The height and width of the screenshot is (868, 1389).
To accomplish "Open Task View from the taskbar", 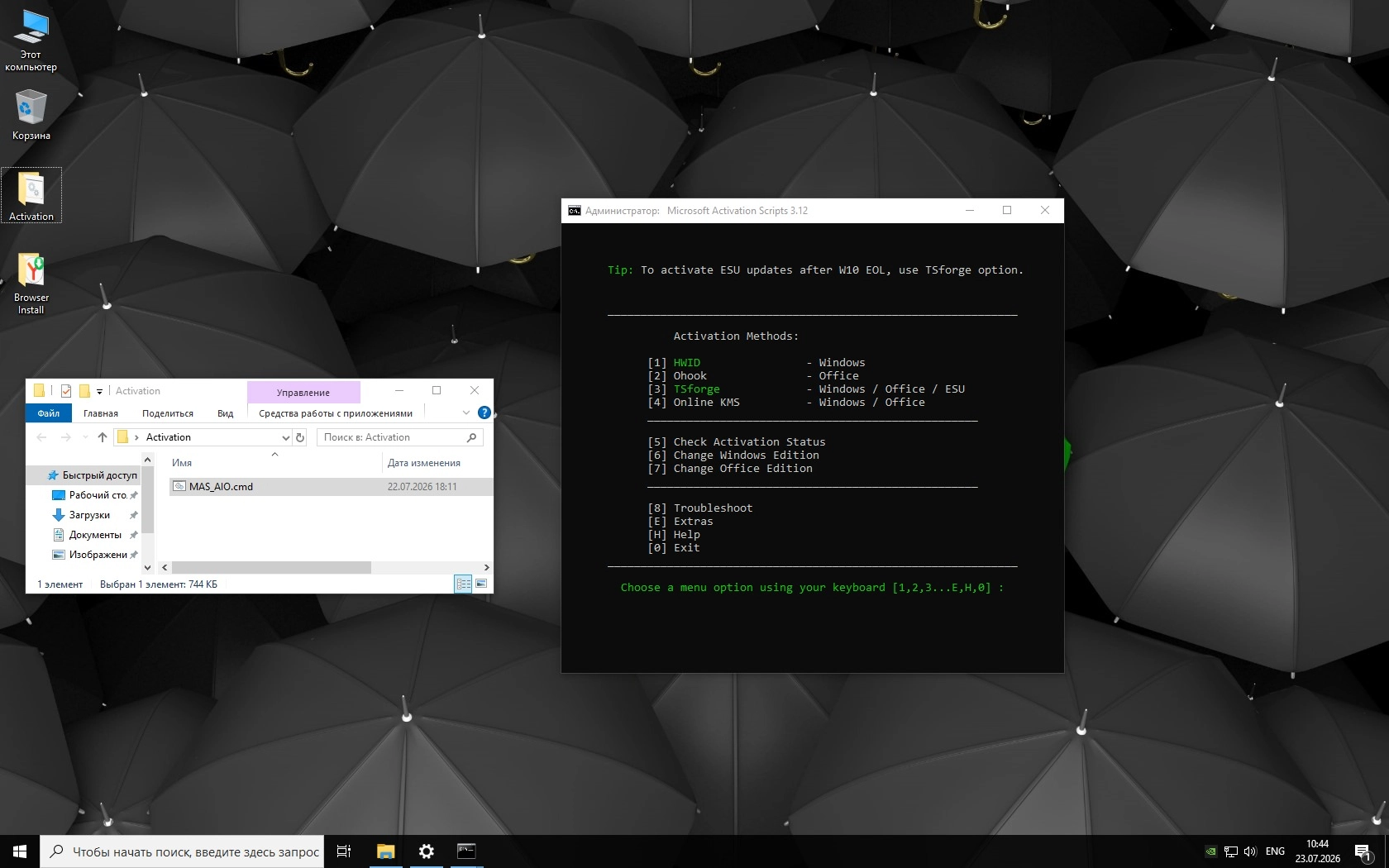I will [344, 851].
